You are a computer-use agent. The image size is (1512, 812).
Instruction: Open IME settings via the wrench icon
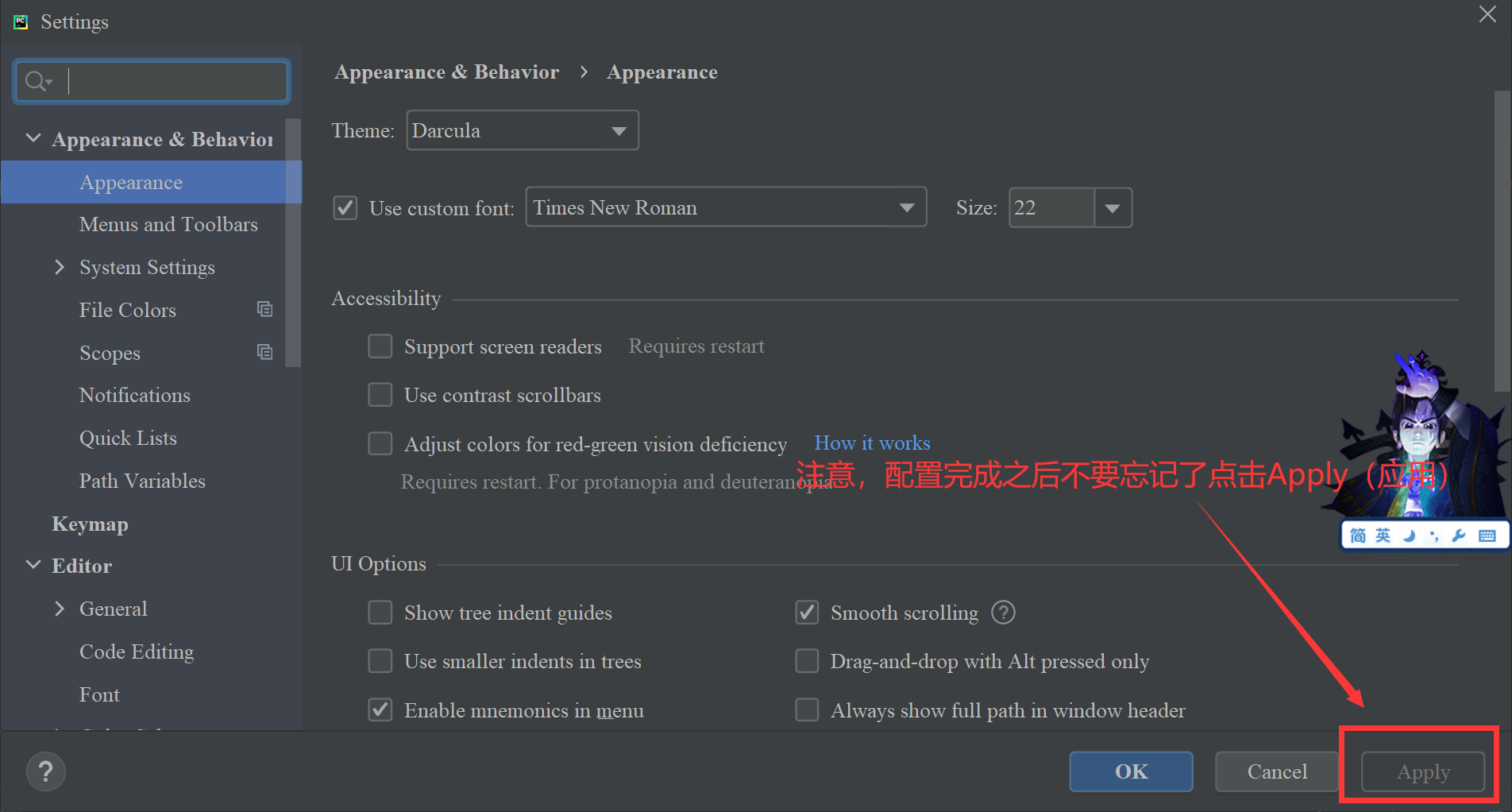click(x=1458, y=535)
